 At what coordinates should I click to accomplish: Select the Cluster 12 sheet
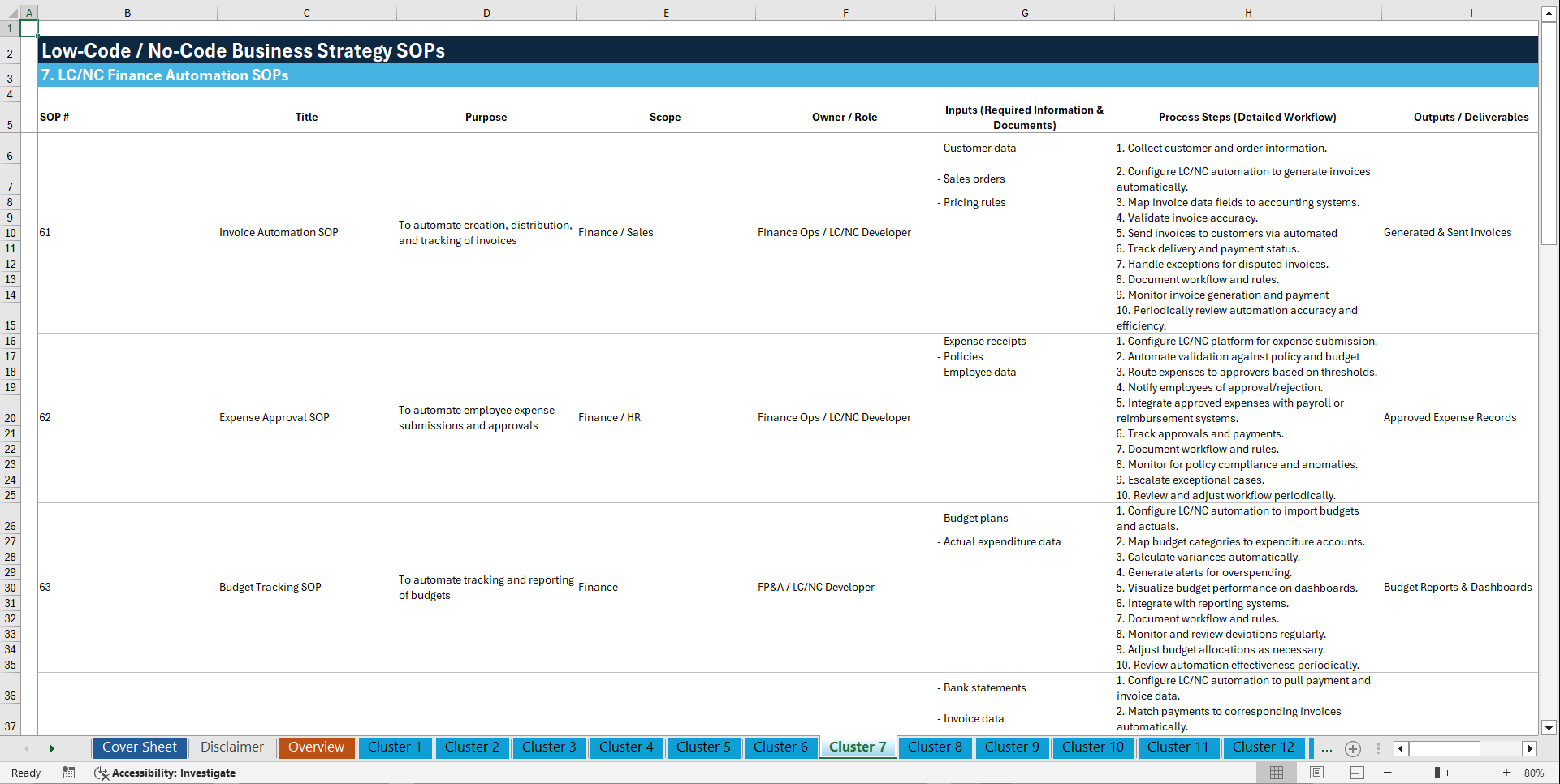(1264, 747)
